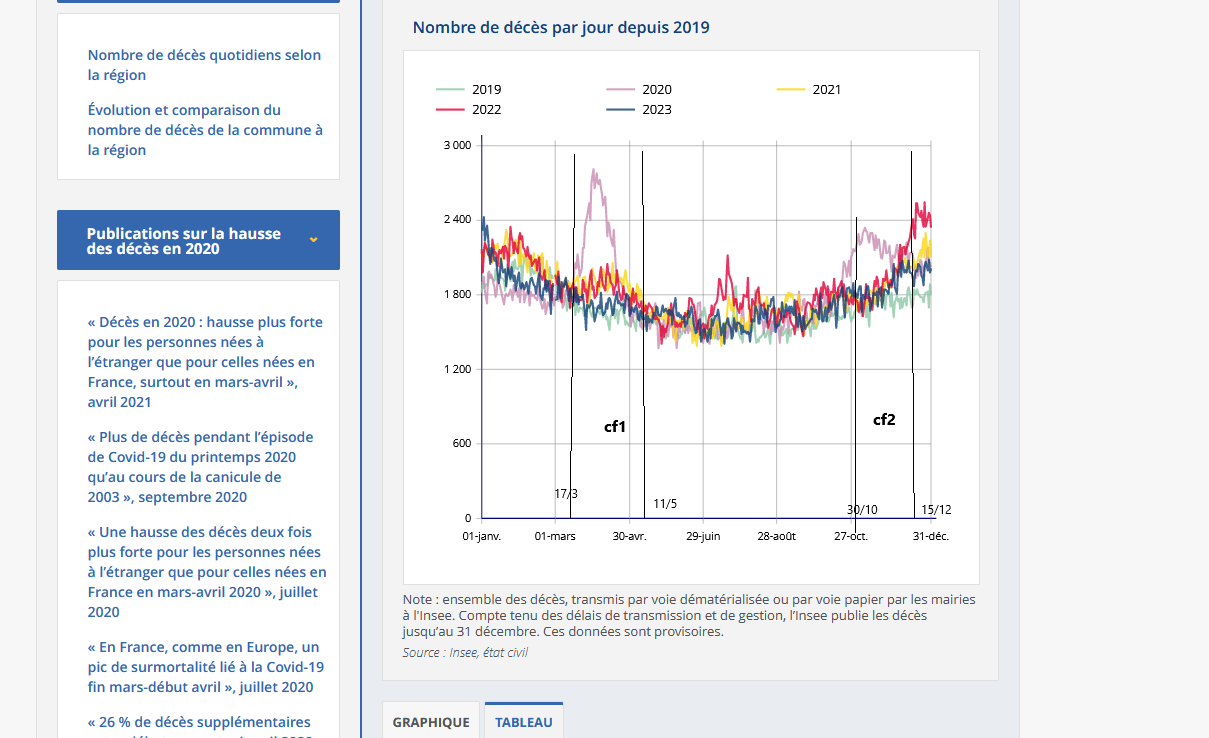
Task: Hide the 2022 series via legend
Action: [x=469, y=109]
